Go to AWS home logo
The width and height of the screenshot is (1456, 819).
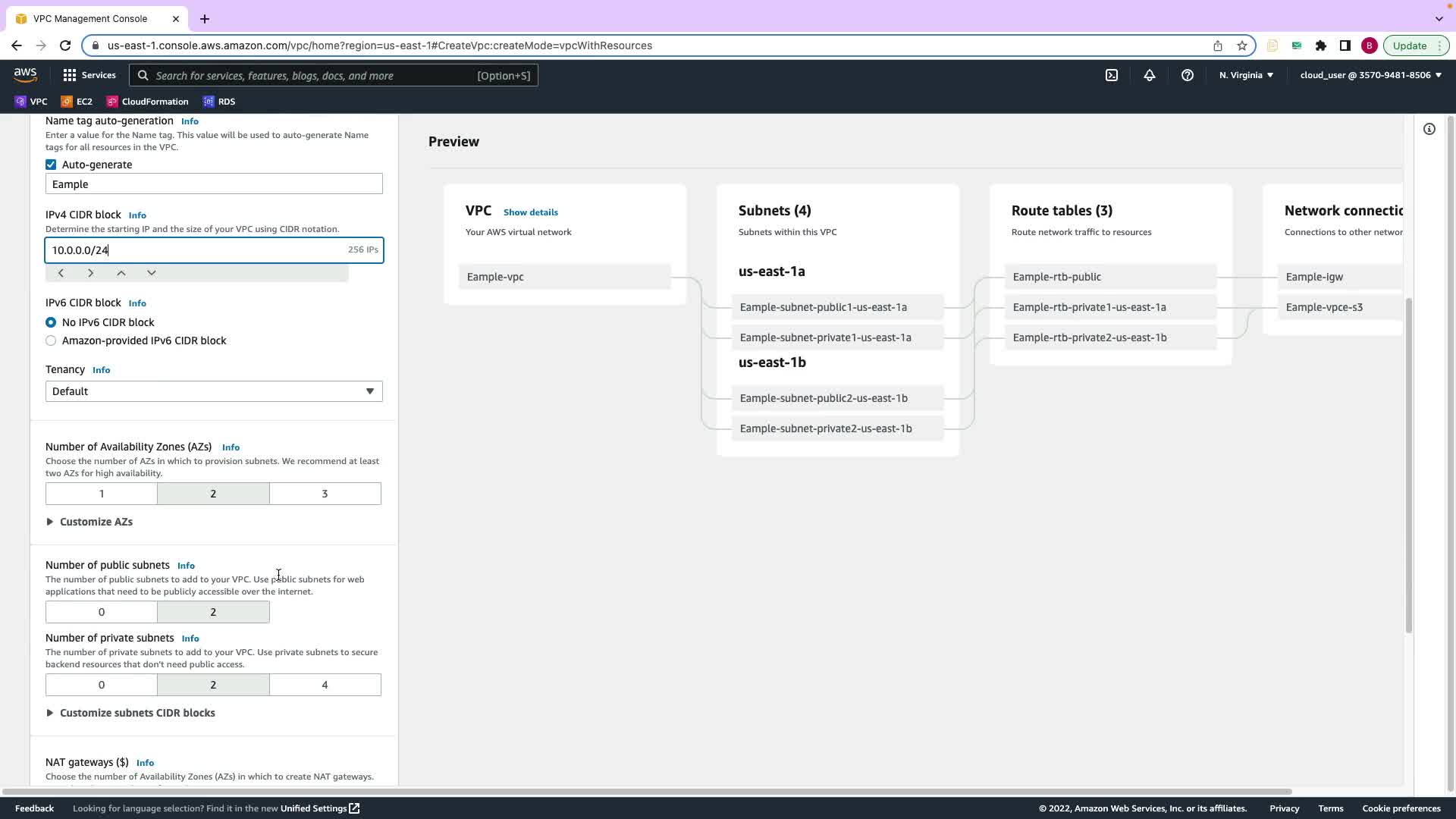tap(25, 75)
